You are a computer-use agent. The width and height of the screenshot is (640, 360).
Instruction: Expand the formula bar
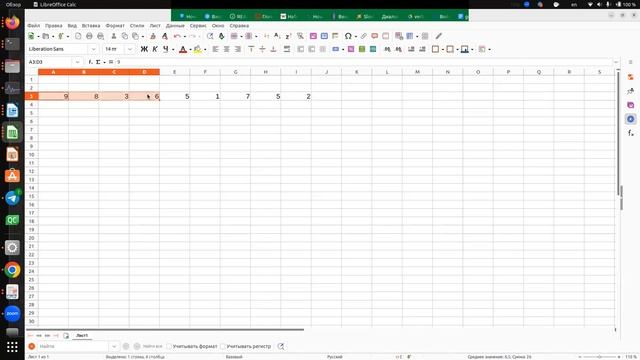point(616,62)
